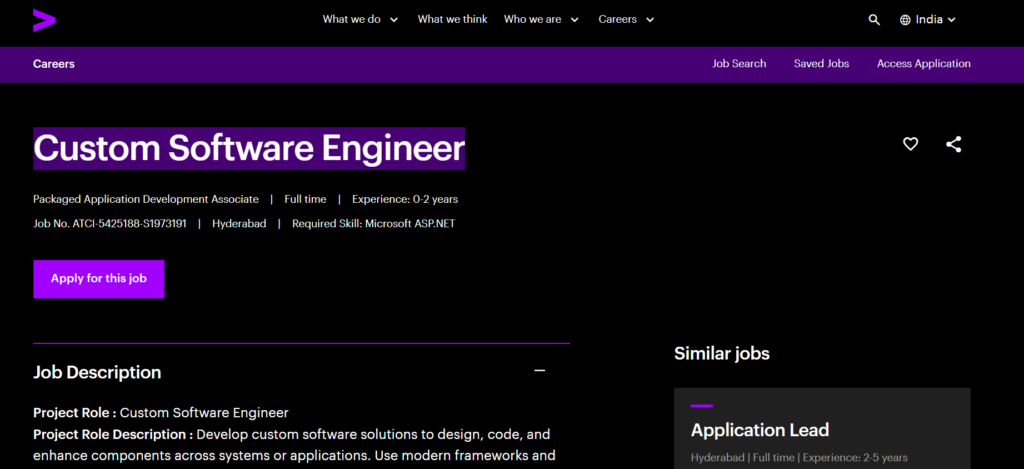This screenshot has width=1024, height=469.
Task: Expand the What we do menu
Action: pos(360,19)
